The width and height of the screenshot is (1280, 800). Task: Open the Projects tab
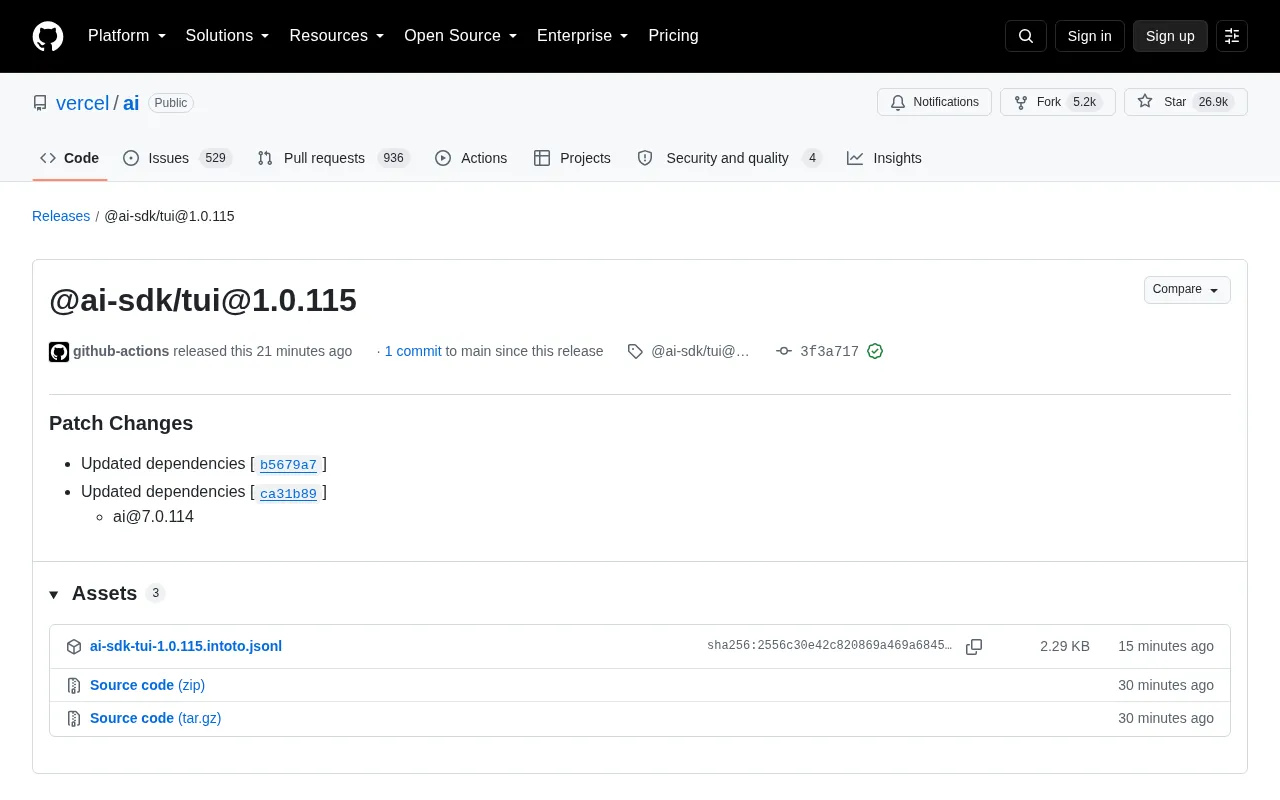click(572, 158)
